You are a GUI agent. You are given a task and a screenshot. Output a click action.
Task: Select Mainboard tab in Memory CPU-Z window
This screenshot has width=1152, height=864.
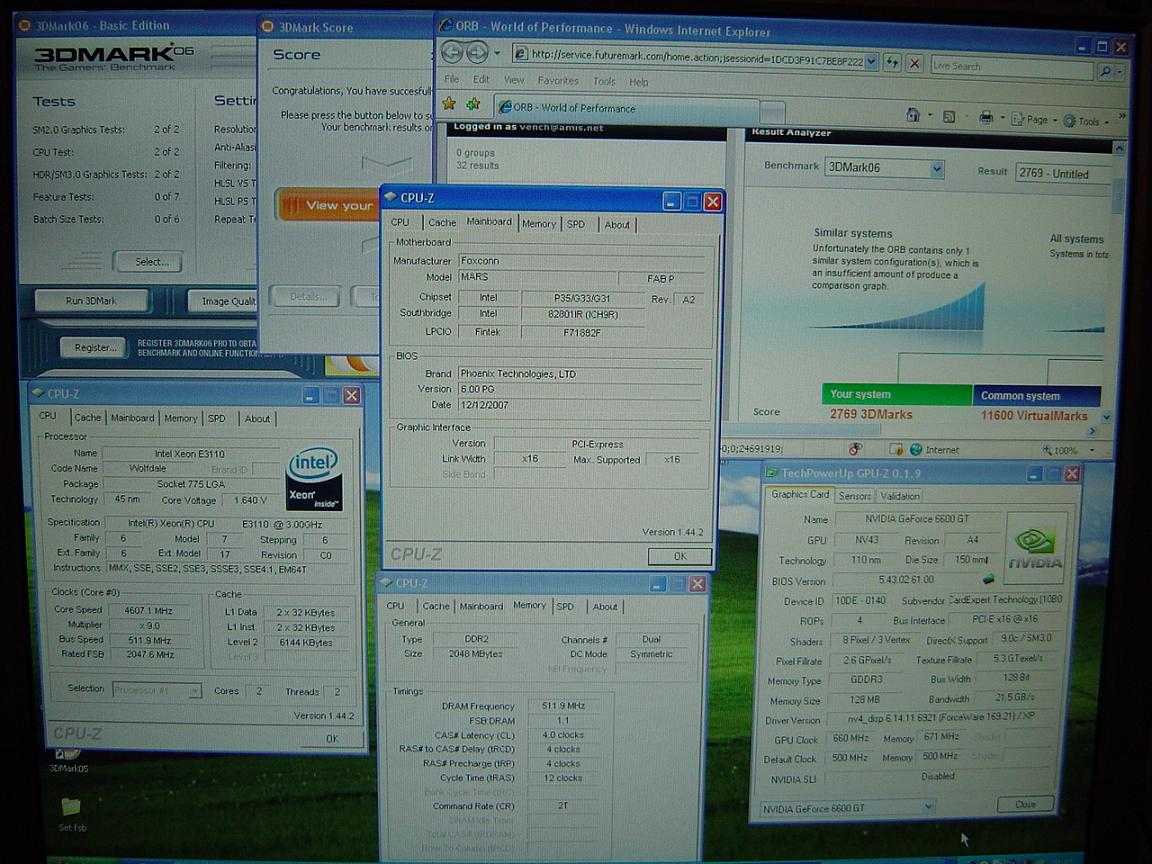pos(480,606)
